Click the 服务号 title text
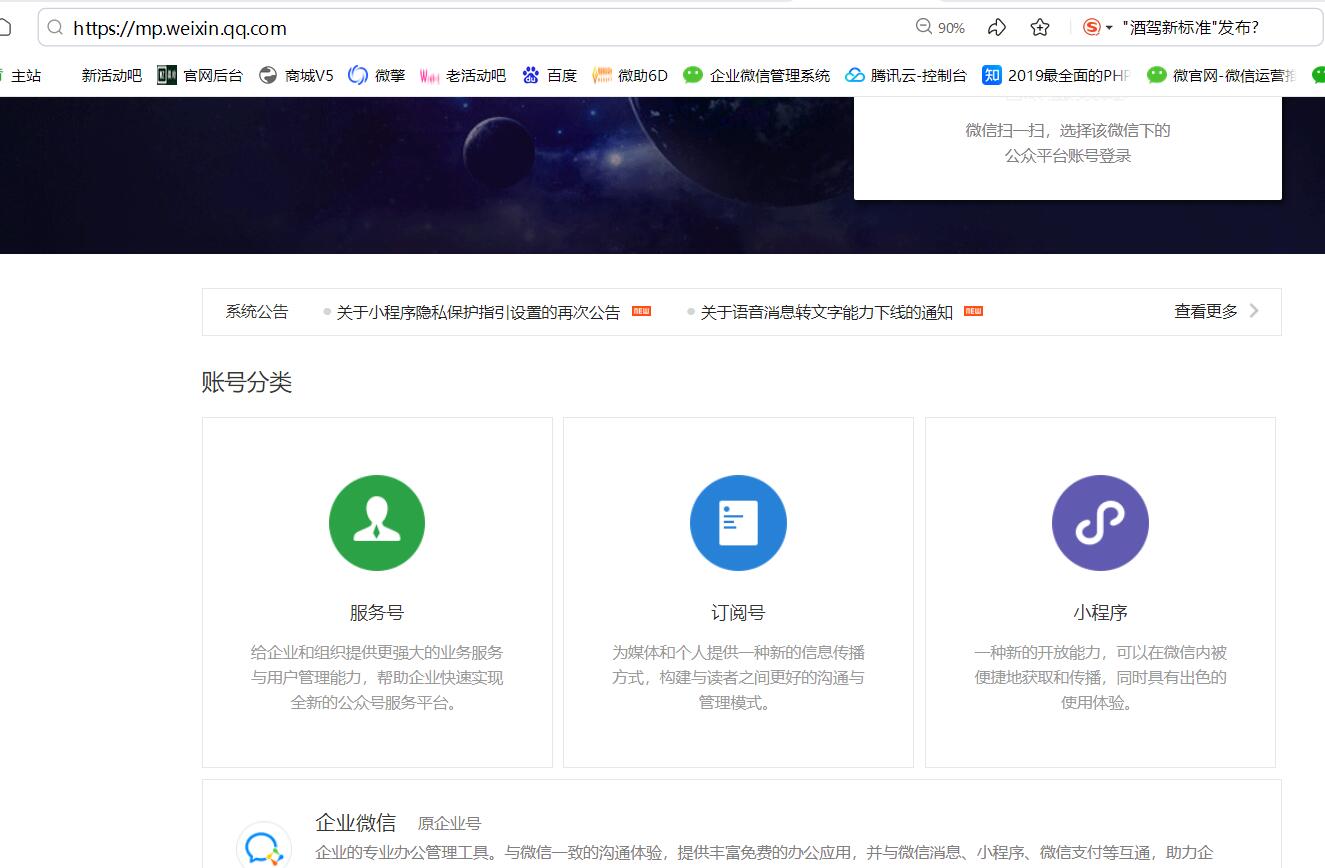This screenshot has height=868, width=1325. [377, 613]
